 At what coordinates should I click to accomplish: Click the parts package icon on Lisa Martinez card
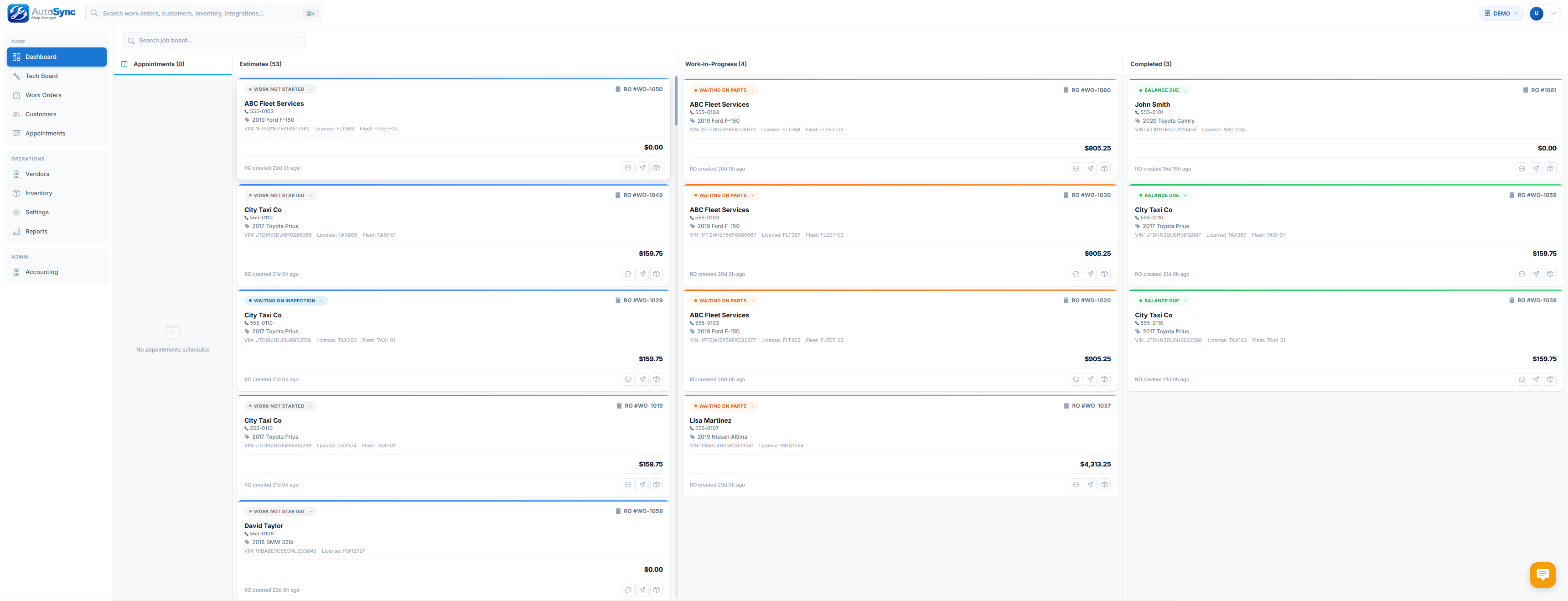point(1105,485)
